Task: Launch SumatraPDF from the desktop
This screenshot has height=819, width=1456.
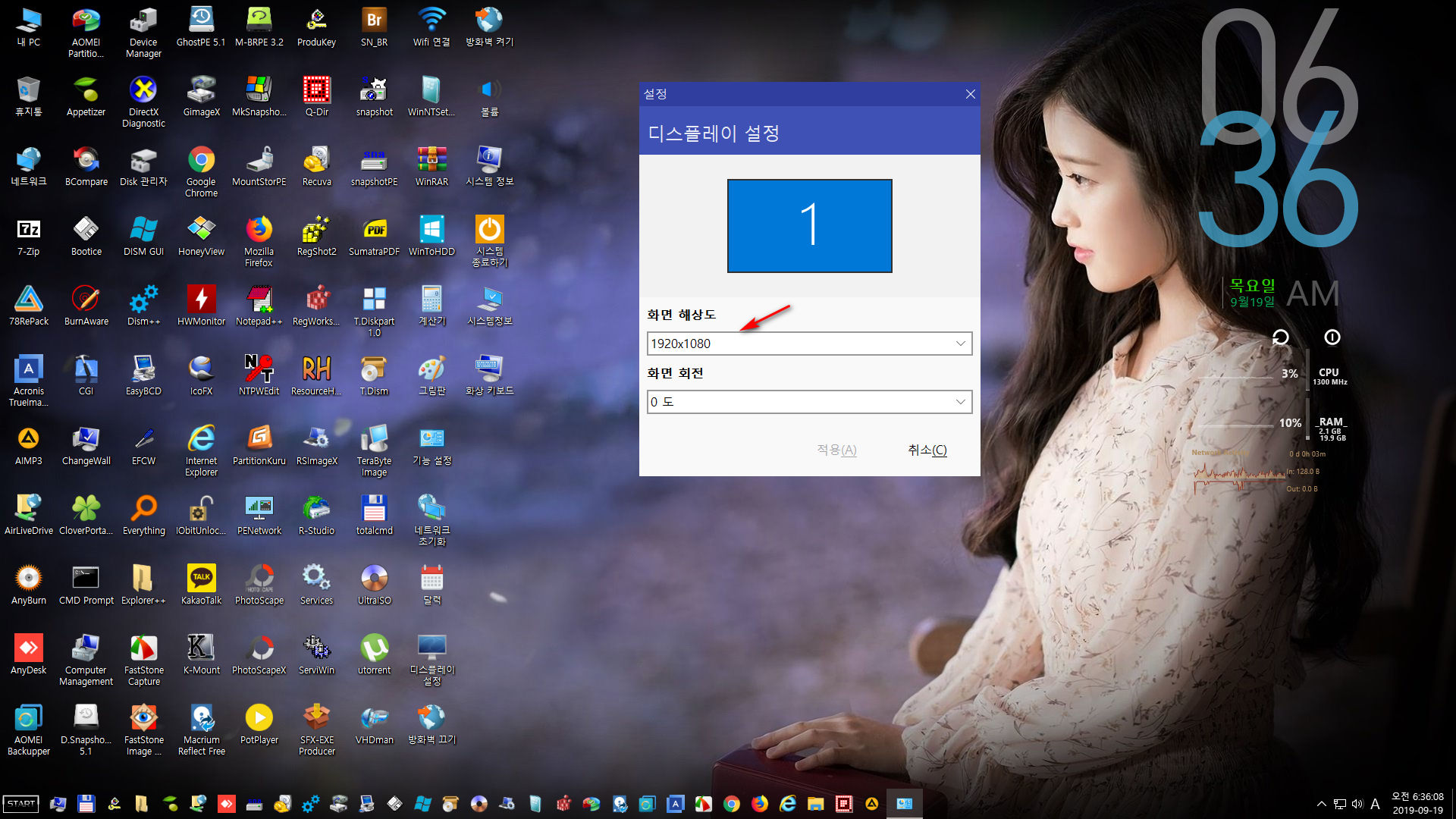Action: [374, 236]
